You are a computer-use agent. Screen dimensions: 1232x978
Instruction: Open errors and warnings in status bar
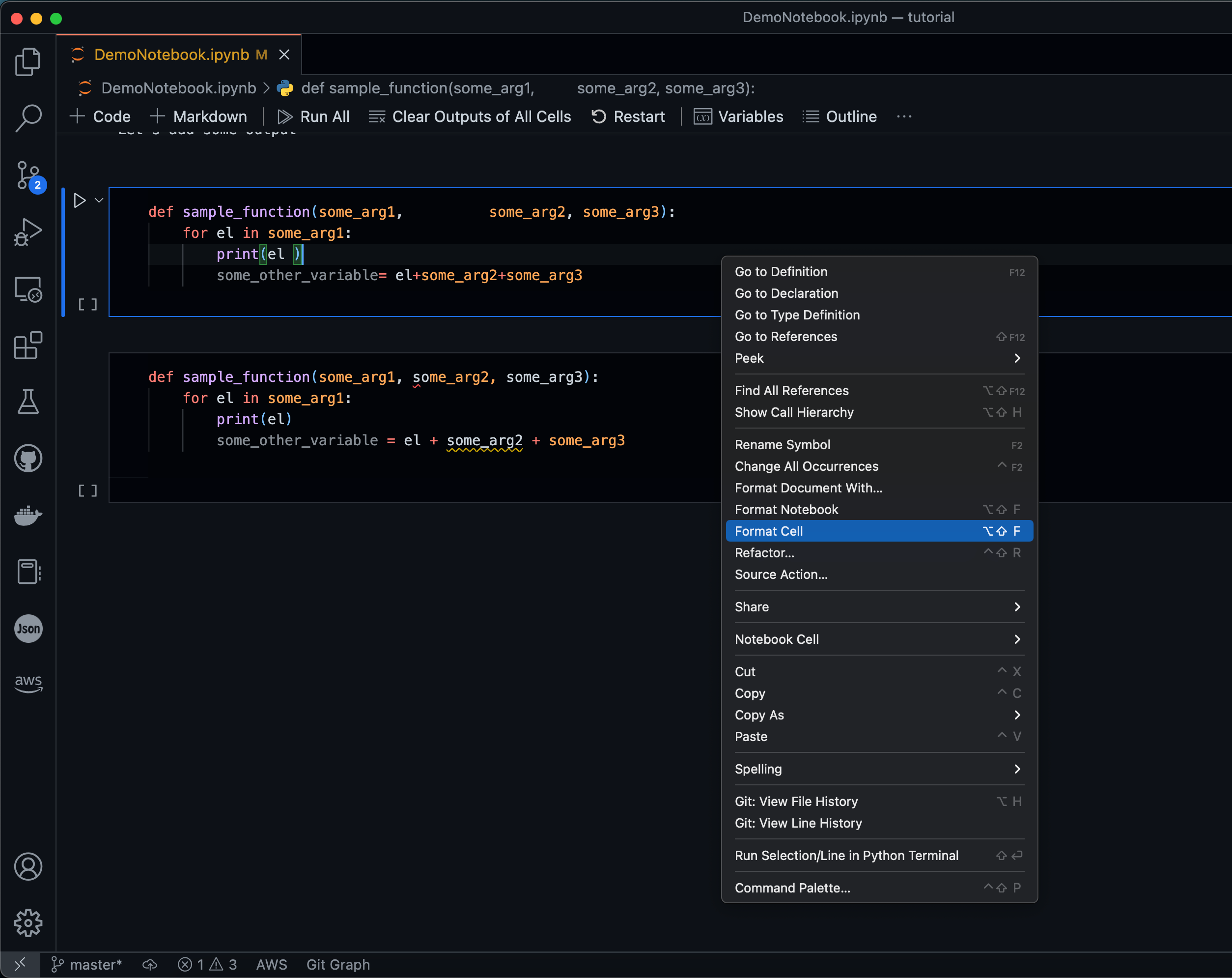click(x=207, y=965)
